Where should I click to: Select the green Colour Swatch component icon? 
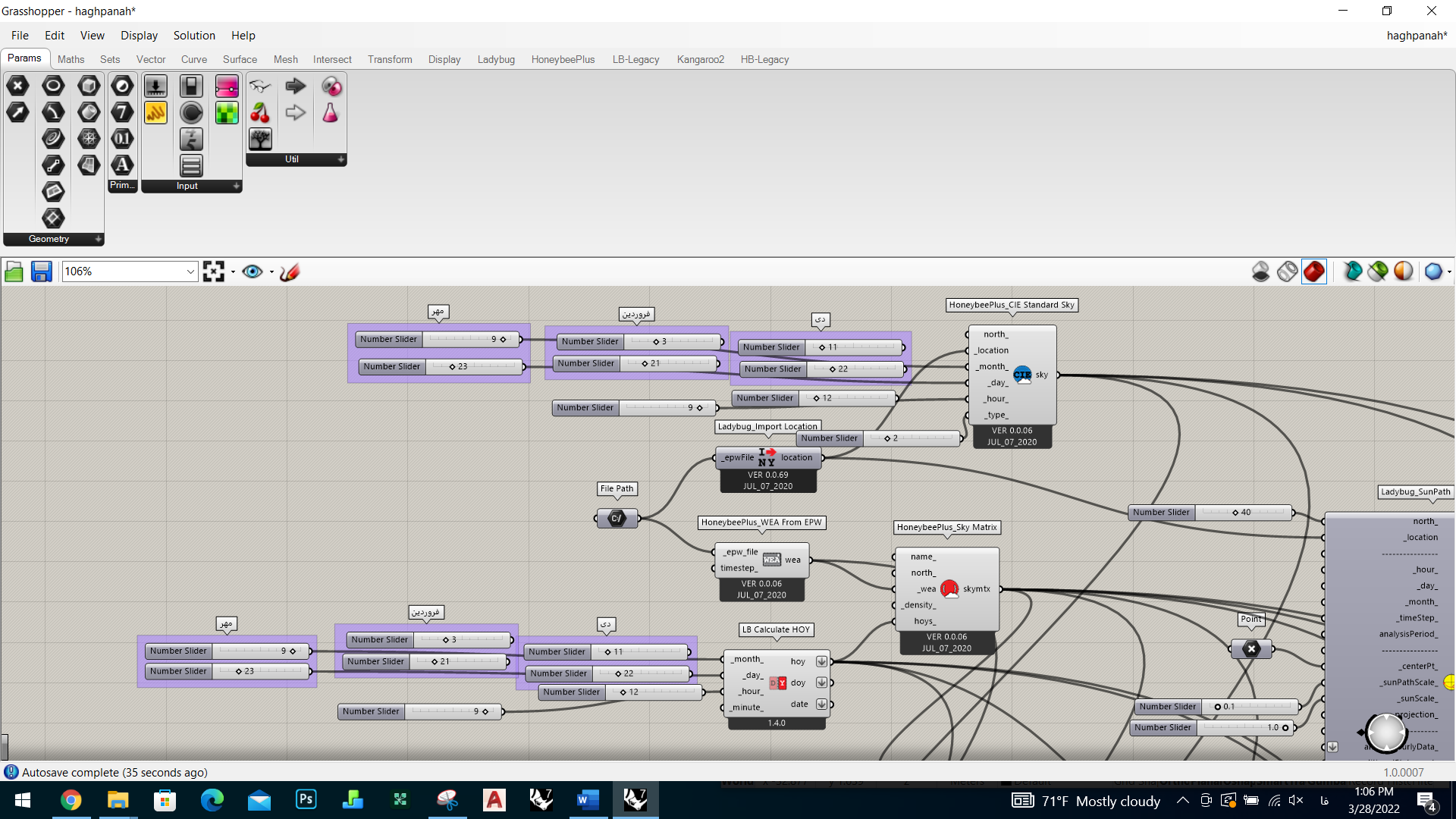(227, 112)
